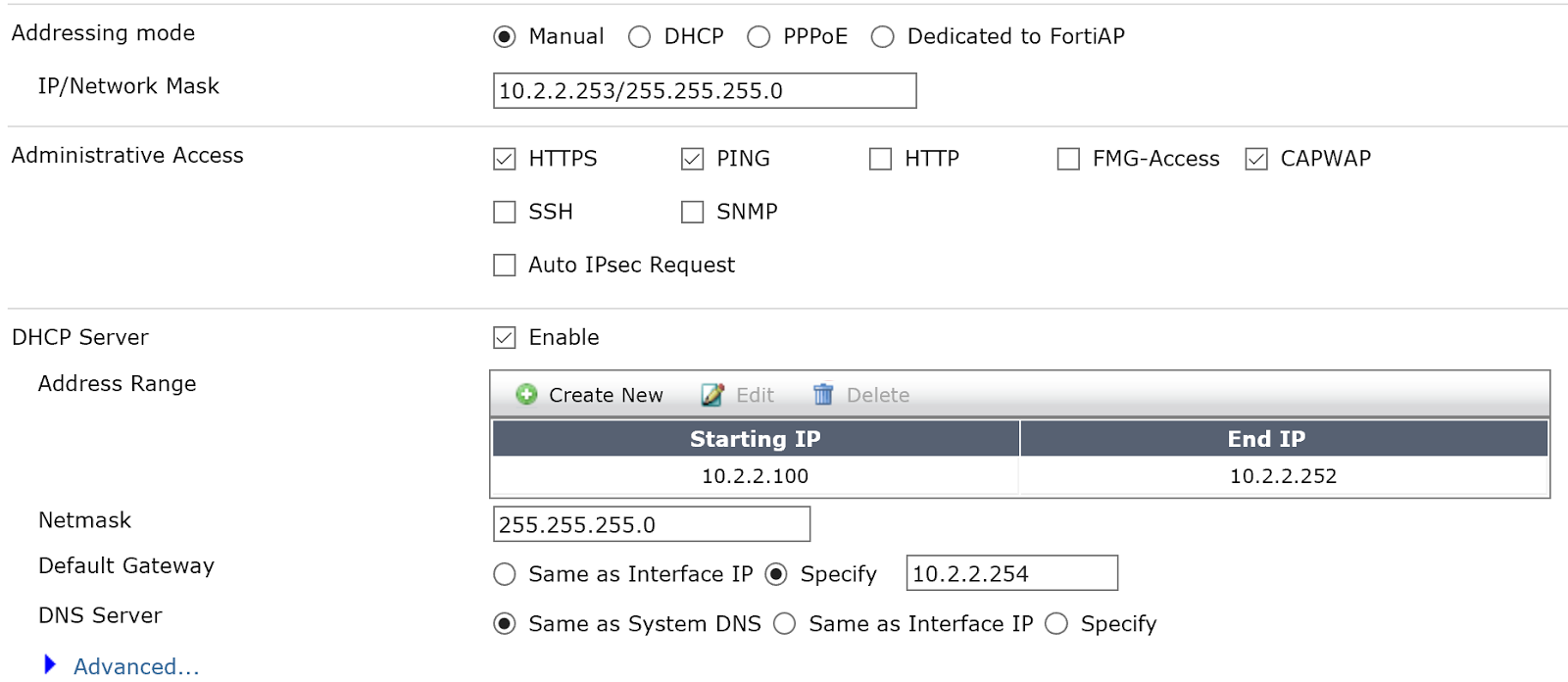Set Default Gateway Same as Interface IP
The image size is (1568, 682).
click(505, 574)
